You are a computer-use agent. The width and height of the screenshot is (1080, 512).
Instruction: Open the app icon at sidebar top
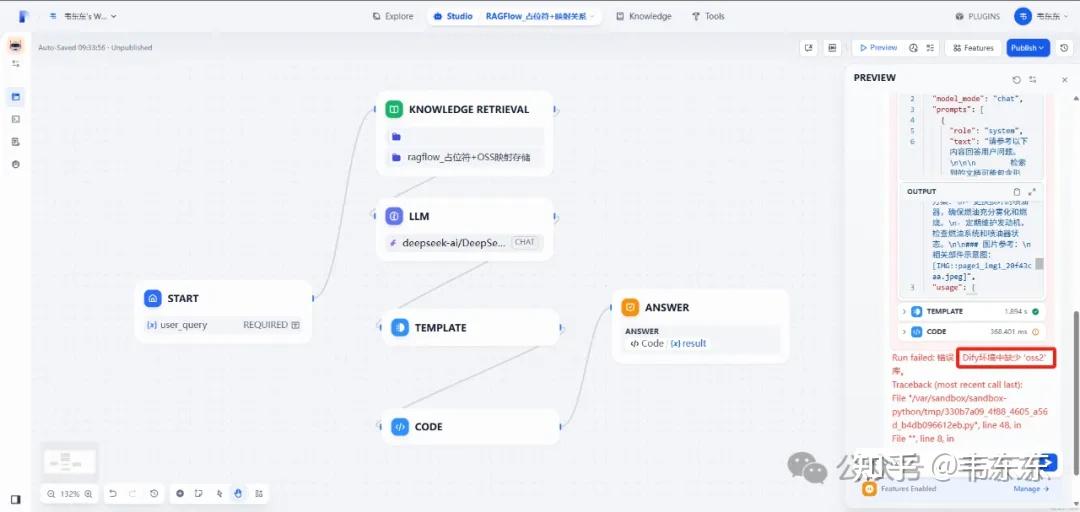[15, 46]
